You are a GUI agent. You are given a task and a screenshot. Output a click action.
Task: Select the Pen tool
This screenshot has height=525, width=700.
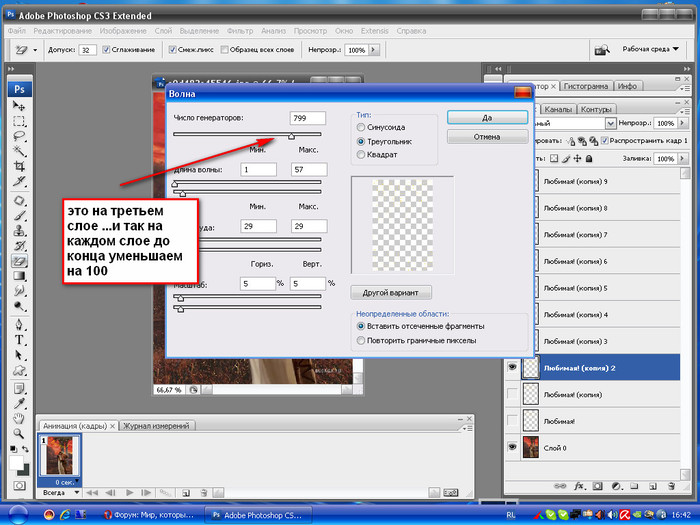point(19,325)
